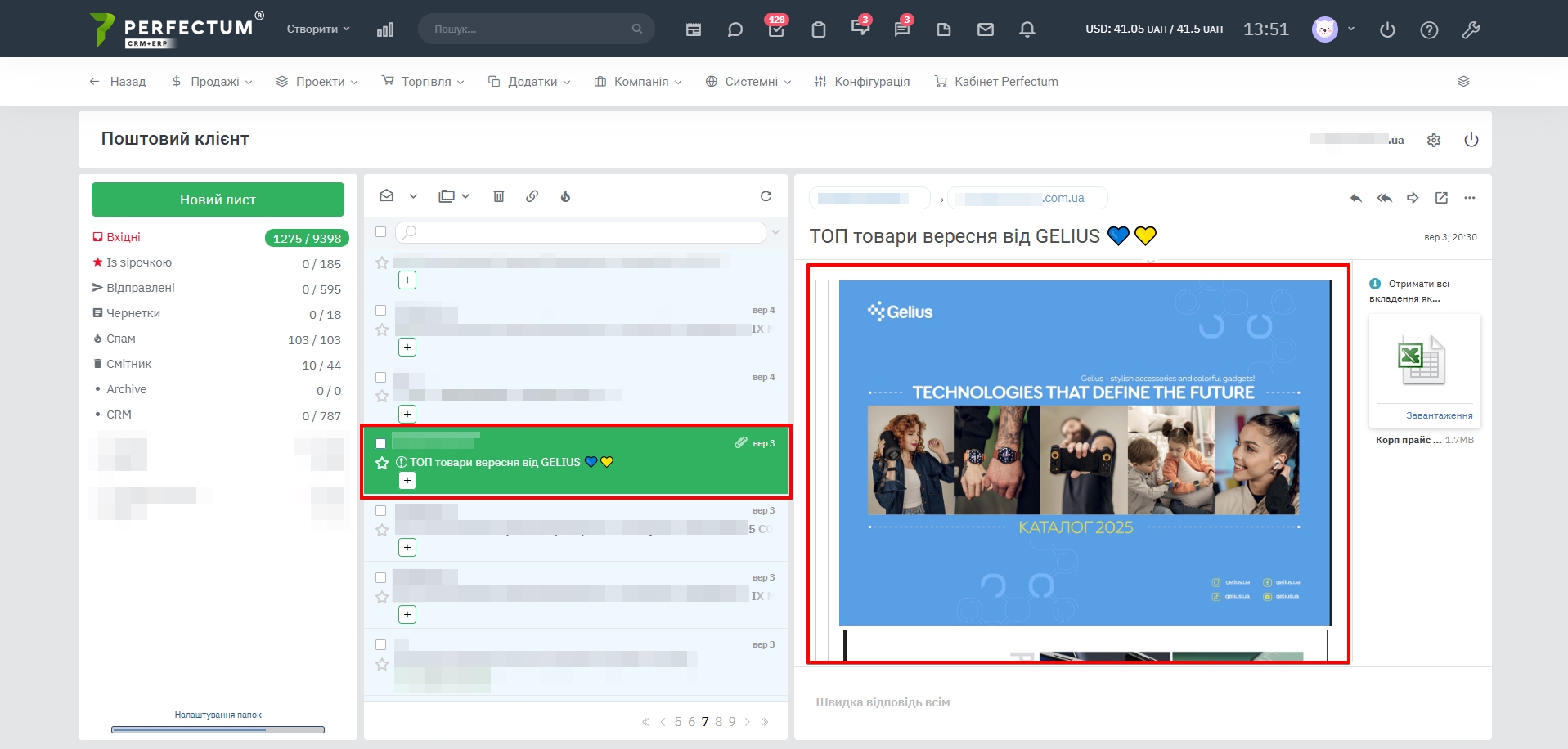
Task: Open the Торгівля menu
Action: (423, 82)
